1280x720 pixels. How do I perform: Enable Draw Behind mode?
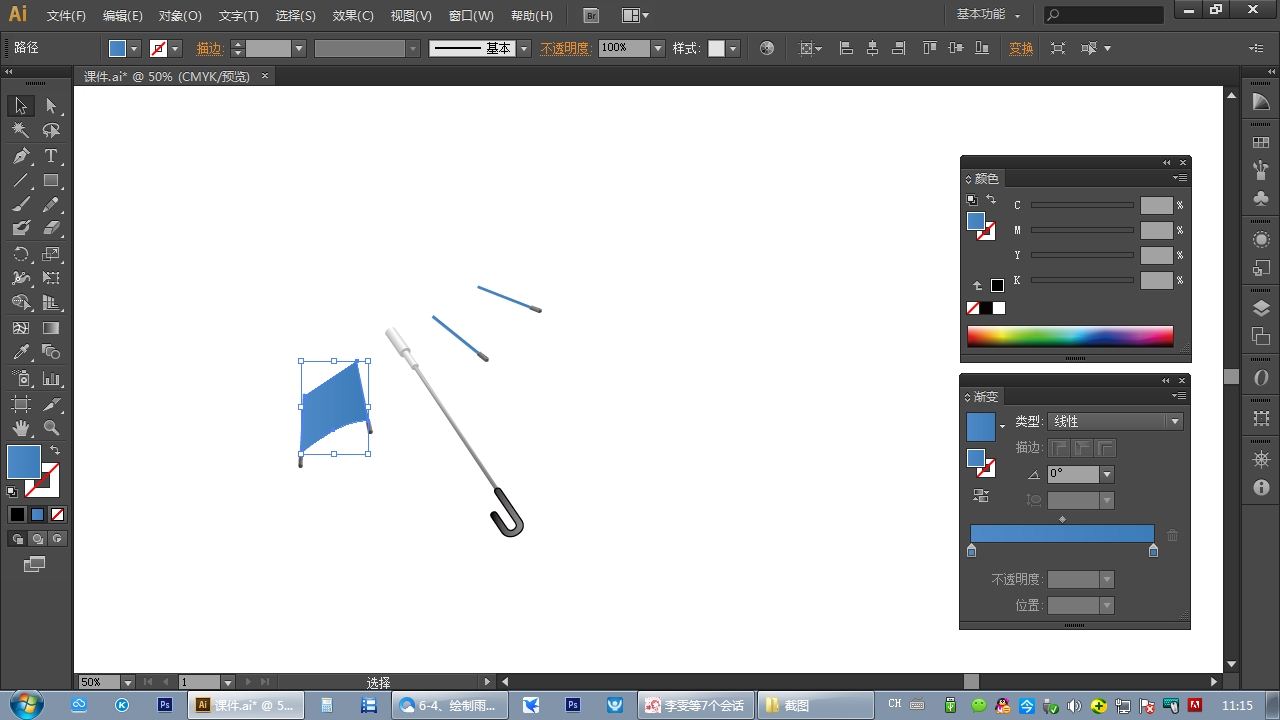(x=37, y=539)
